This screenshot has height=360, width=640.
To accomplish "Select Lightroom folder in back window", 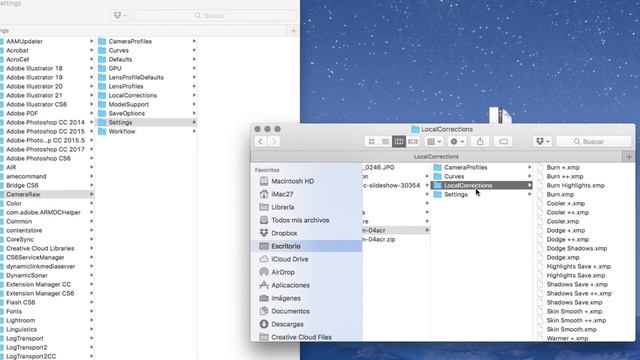I will [x=20, y=320].
